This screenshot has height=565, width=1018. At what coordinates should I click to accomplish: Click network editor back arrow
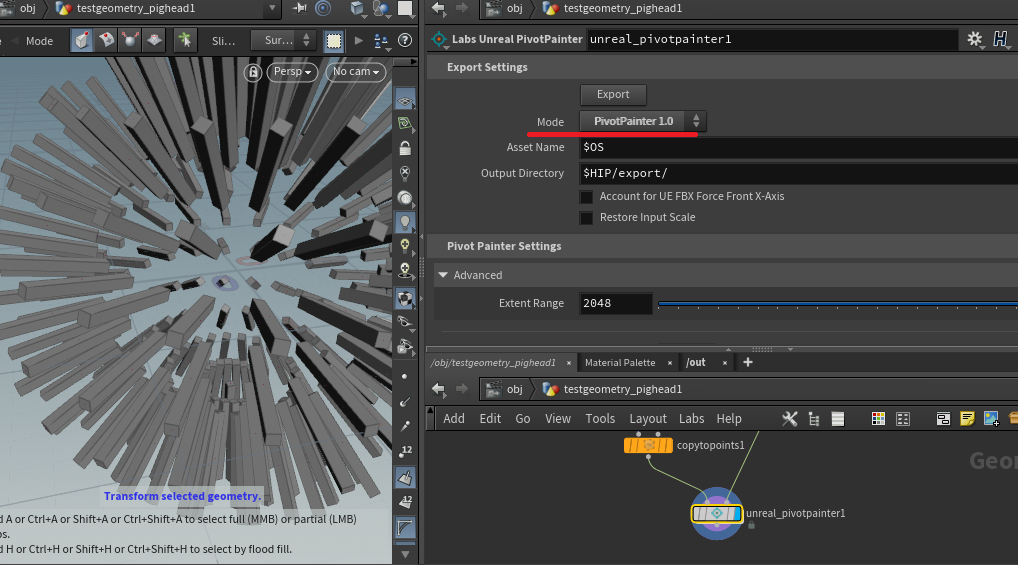tap(439, 389)
